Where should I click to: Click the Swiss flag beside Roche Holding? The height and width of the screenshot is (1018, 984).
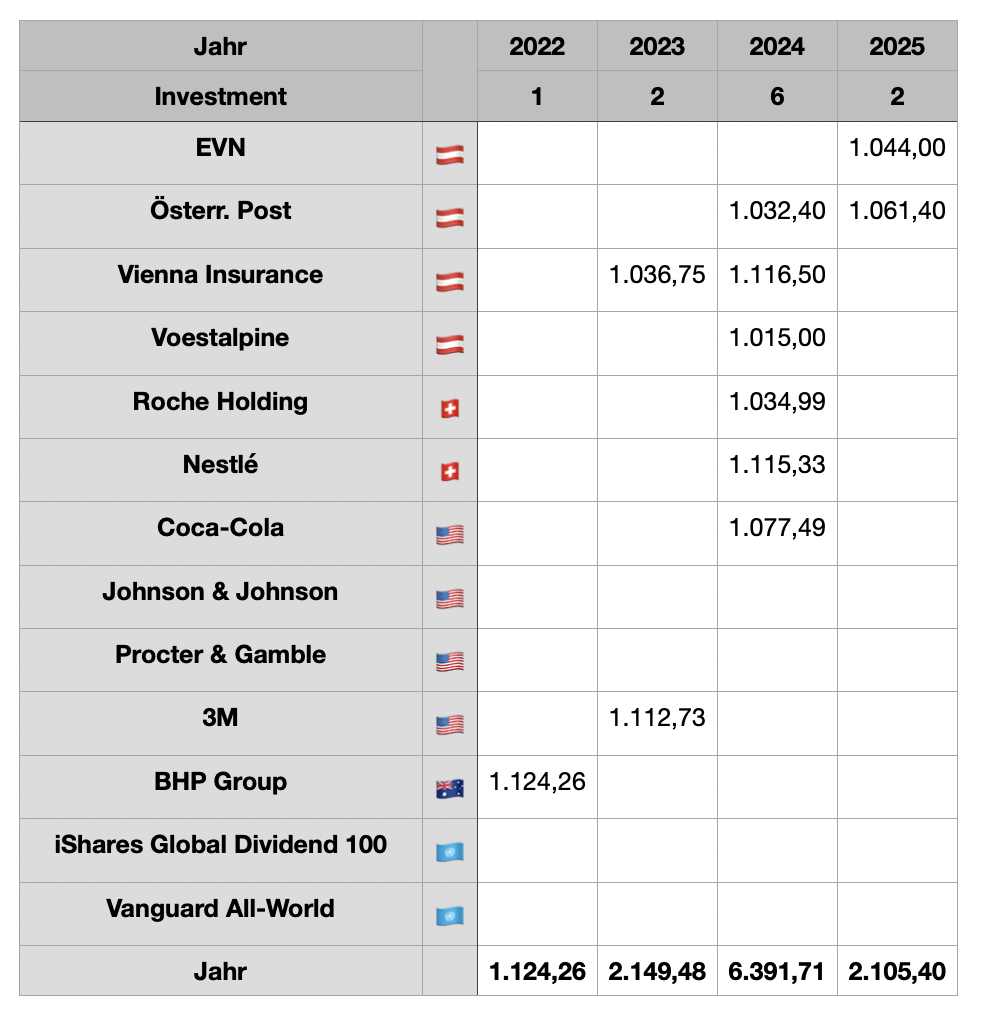pyautogui.click(x=449, y=409)
